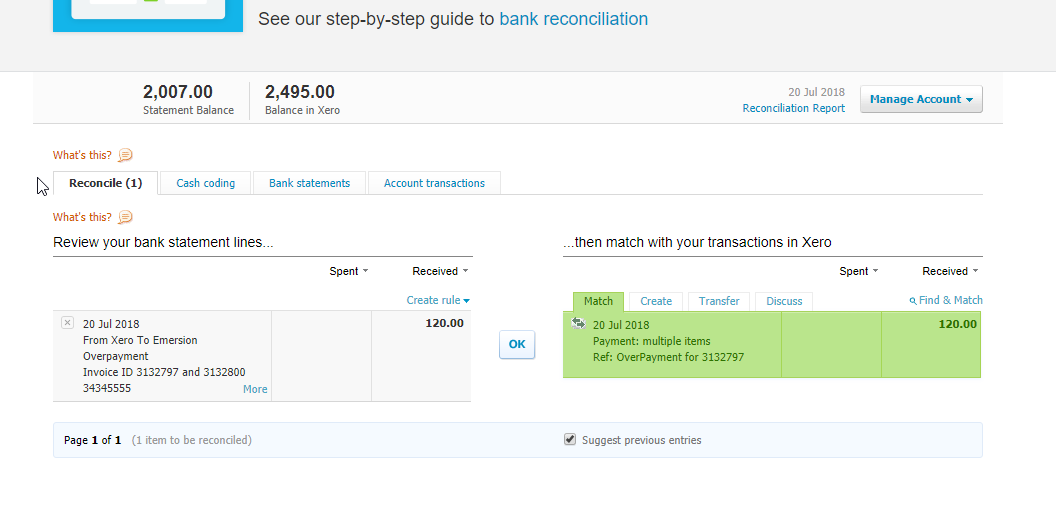Dismiss the bank statement line with the X icon
Image resolution: width=1056 pixels, height=515 pixels.
pyautogui.click(x=67, y=323)
